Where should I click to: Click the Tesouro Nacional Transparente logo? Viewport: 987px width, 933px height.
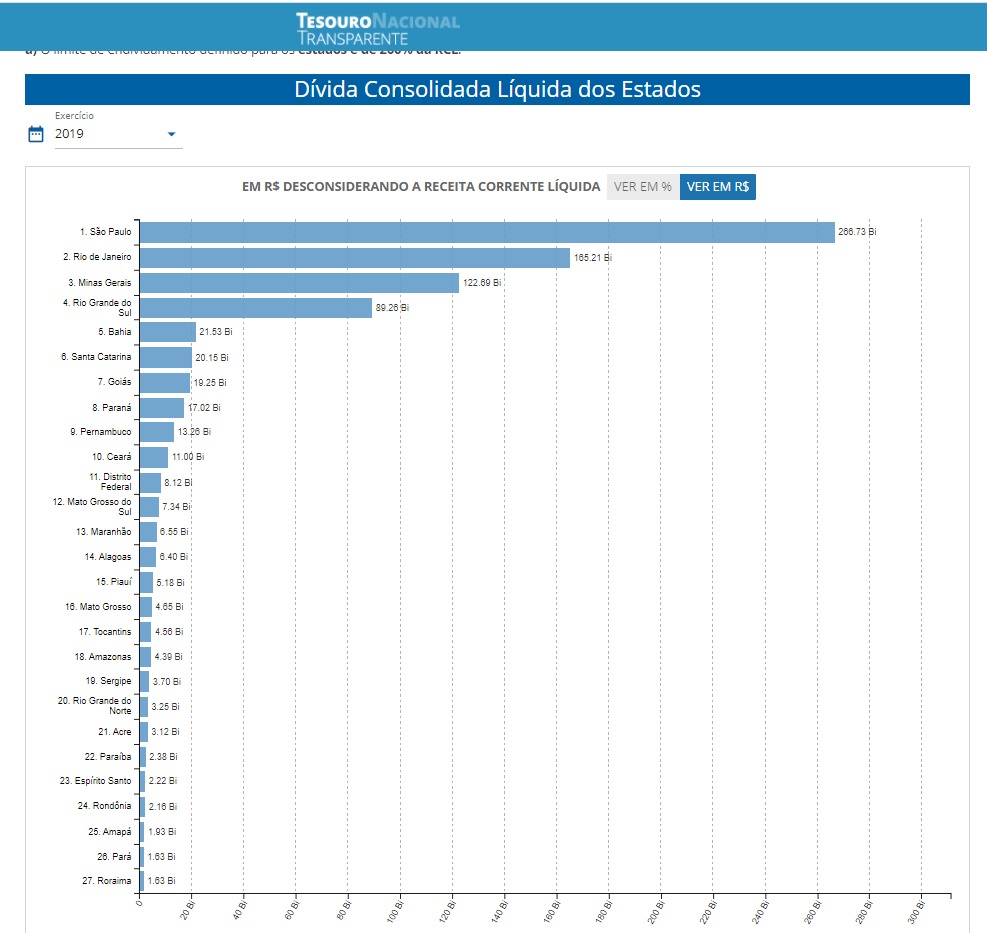[378, 28]
